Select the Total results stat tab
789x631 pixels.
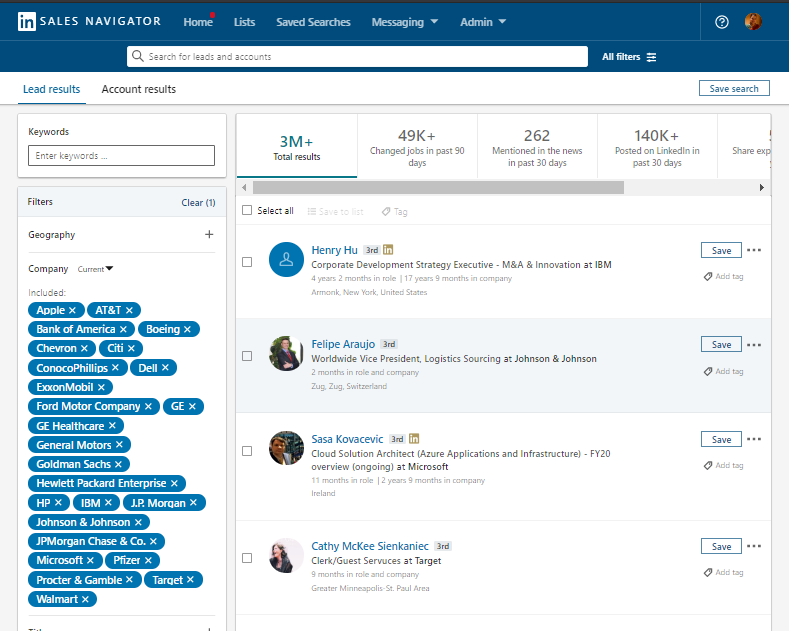coord(297,146)
